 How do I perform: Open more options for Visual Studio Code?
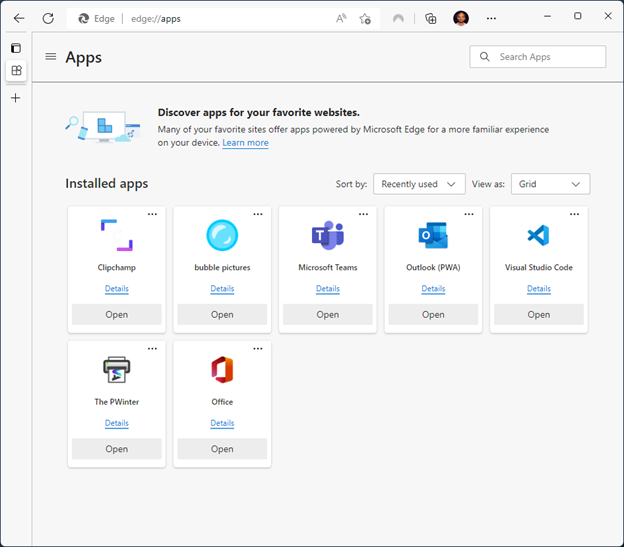[x=574, y=214]
